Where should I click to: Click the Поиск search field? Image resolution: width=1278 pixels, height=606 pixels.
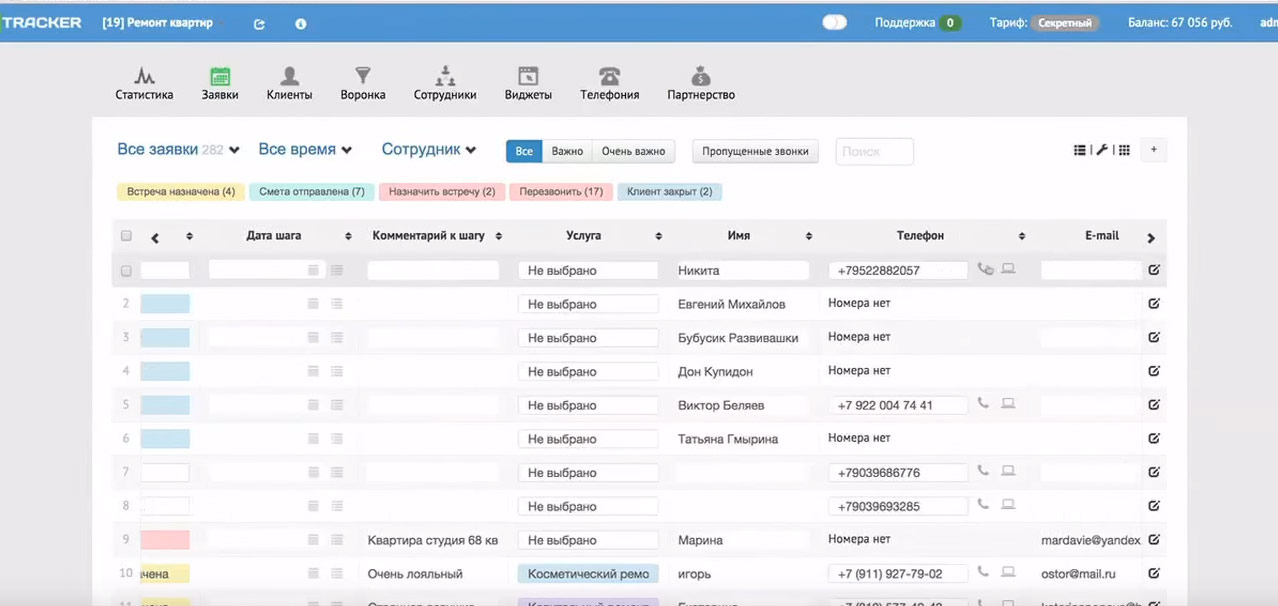point(873,151)
